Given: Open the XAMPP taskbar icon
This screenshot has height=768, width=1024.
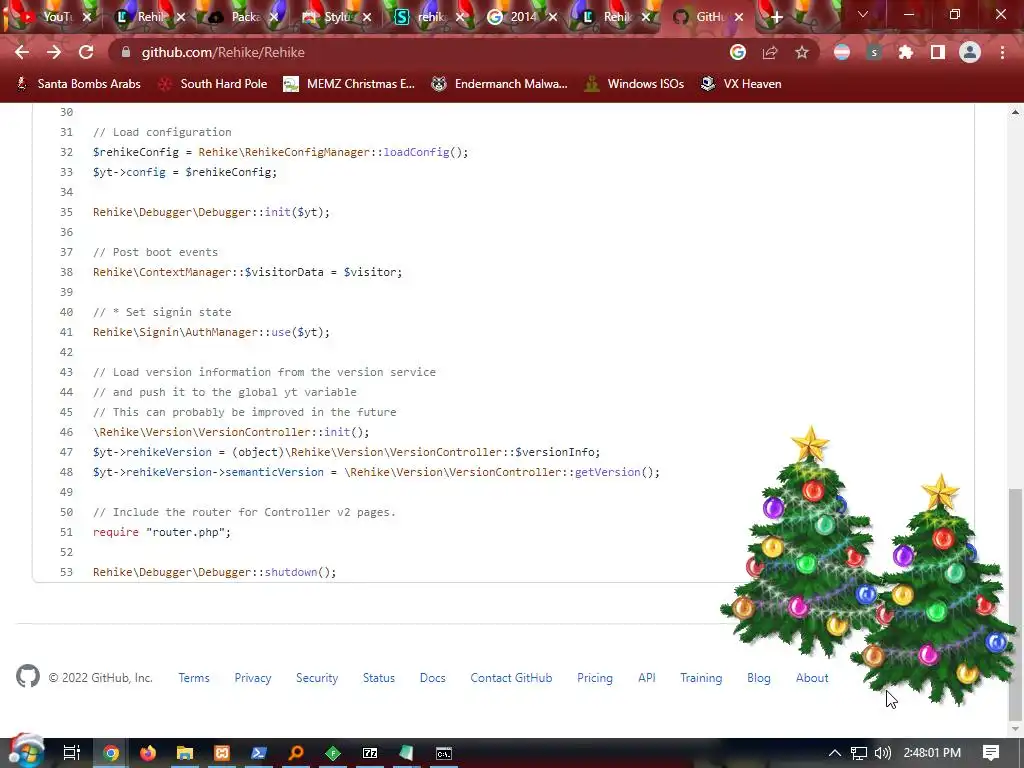Looking at the screenshot, I should pyautogui.click(x=222, y=753).
